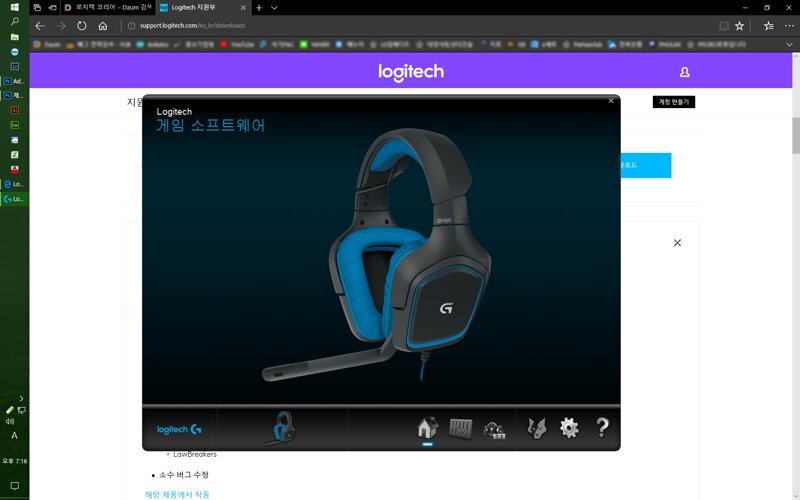800x500 pixels.
Task: Open File Explorer from the taskbar
Action: (x=14, y=37)
